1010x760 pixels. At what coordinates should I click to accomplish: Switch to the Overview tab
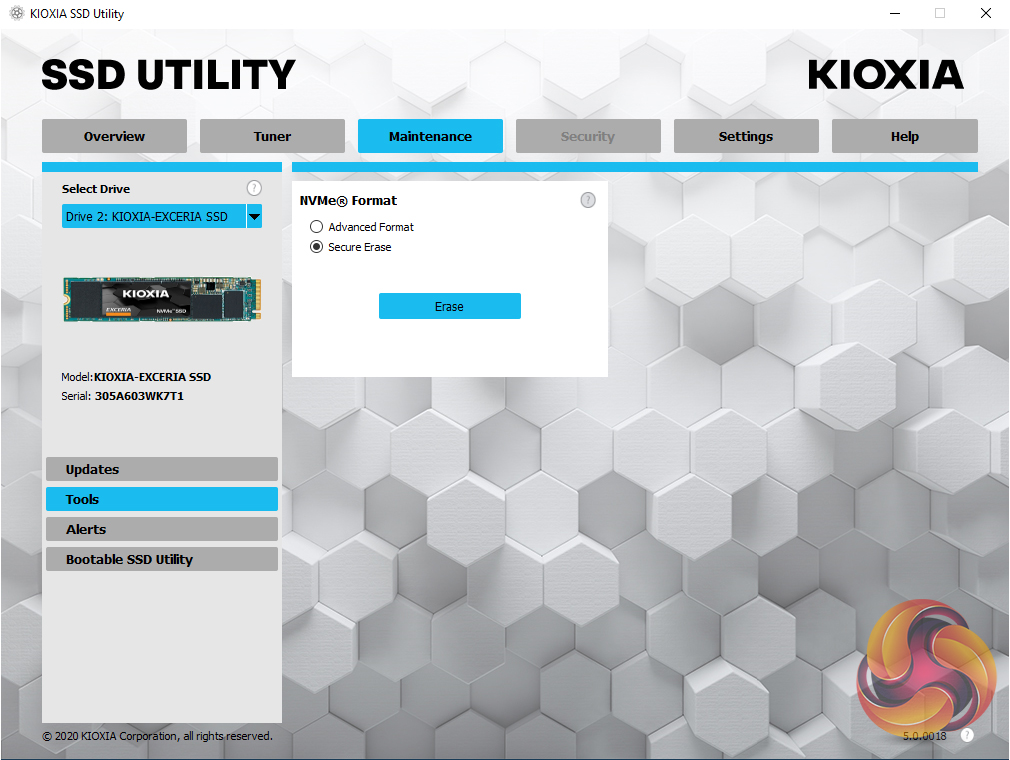(115, 136)
